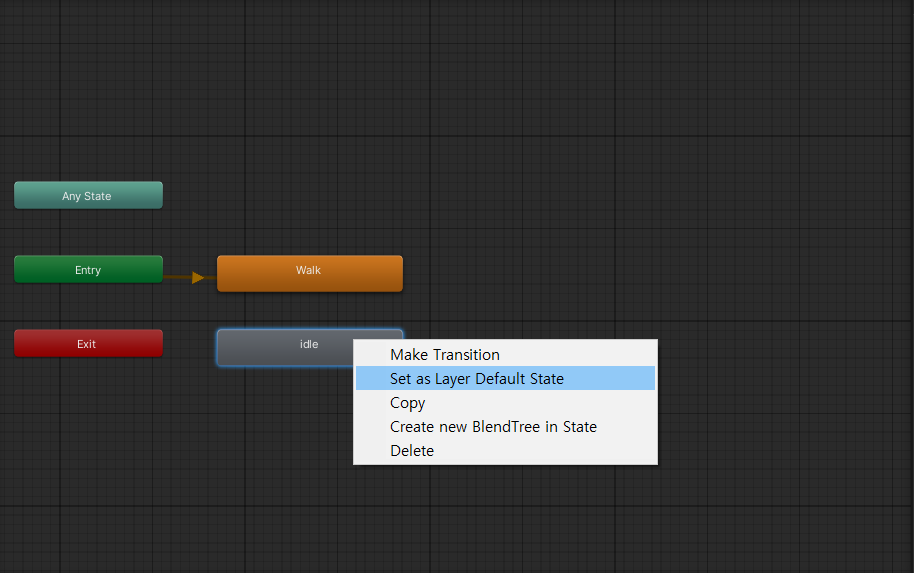Screen dimensions: 914x573
Task: Choose Make Transition from context menu
Action: click(x=505, y=354)
